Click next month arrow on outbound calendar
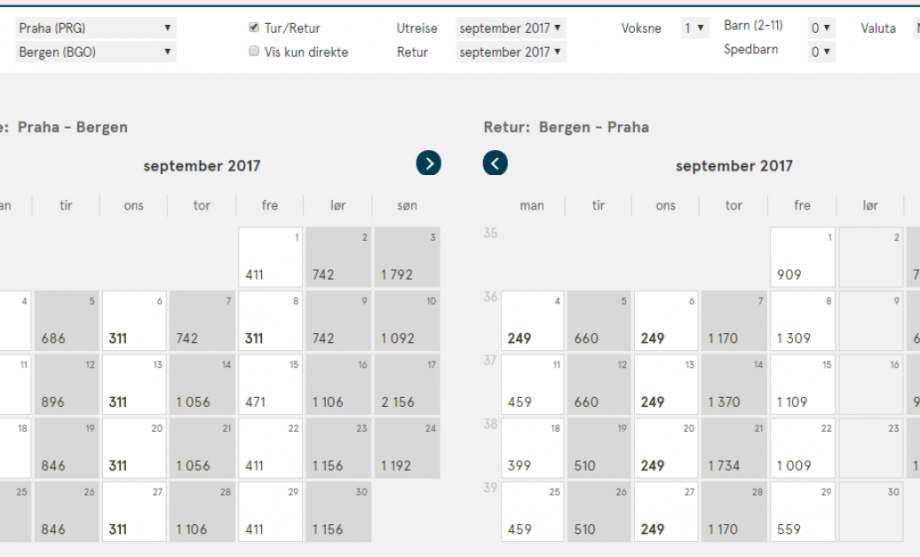The width and height of the screenshot is (920, 557). point(428,163)
